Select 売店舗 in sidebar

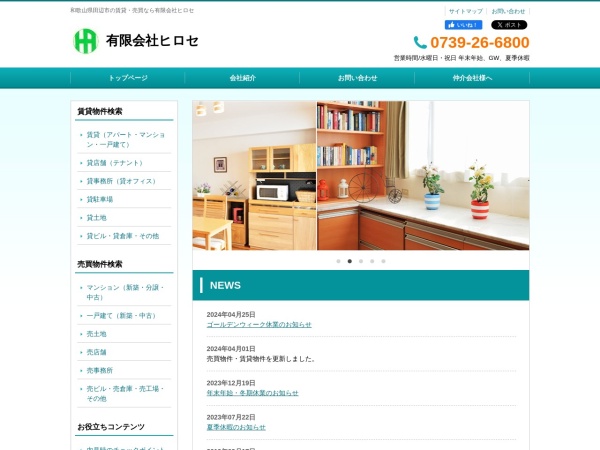(96, 352)
